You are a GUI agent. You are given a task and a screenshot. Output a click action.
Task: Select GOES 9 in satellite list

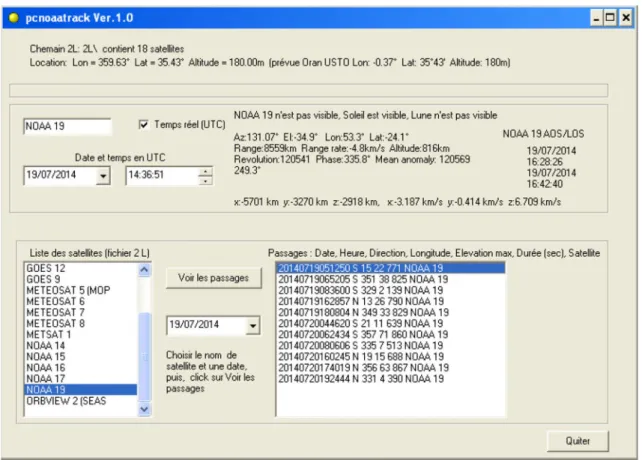point(81,279)
